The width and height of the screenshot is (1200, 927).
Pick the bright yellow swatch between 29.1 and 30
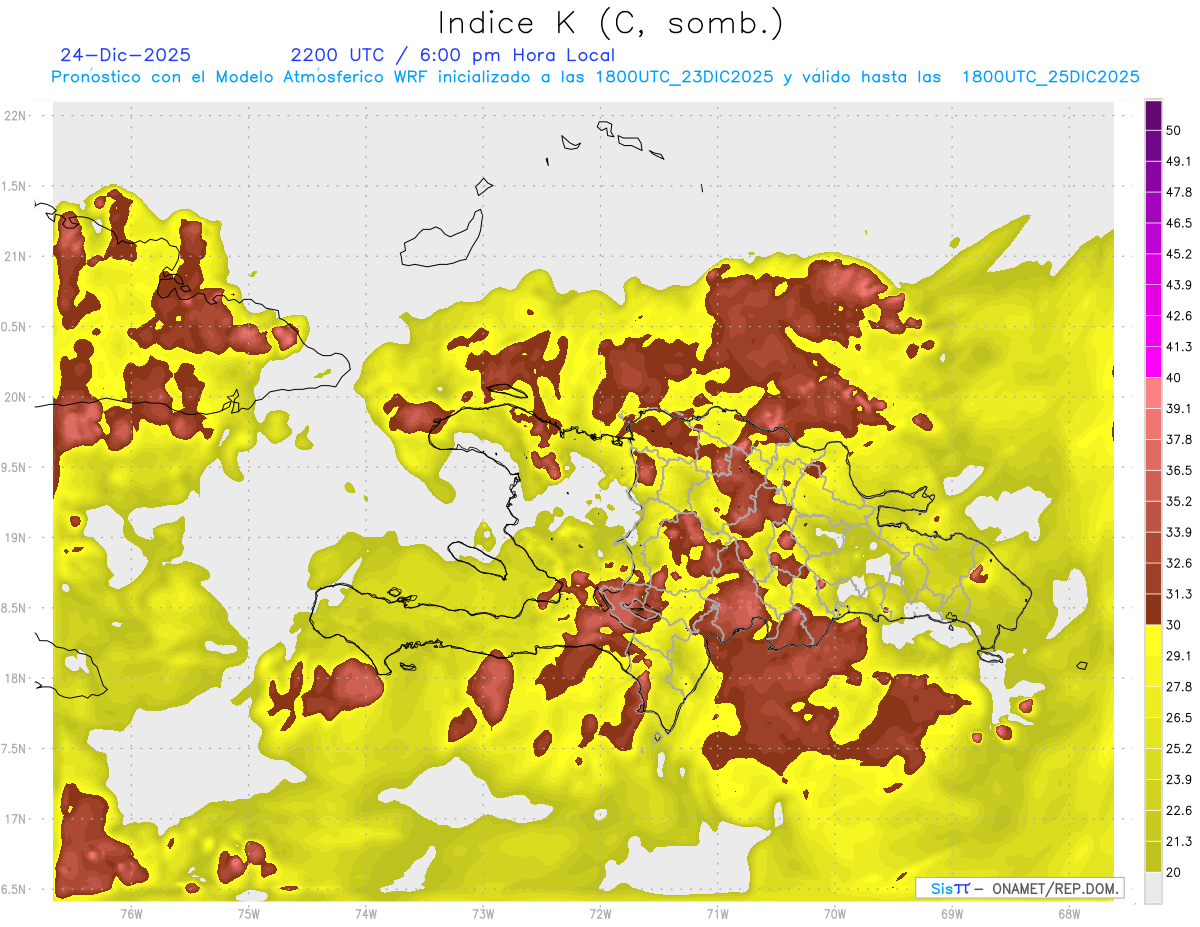1153,640
